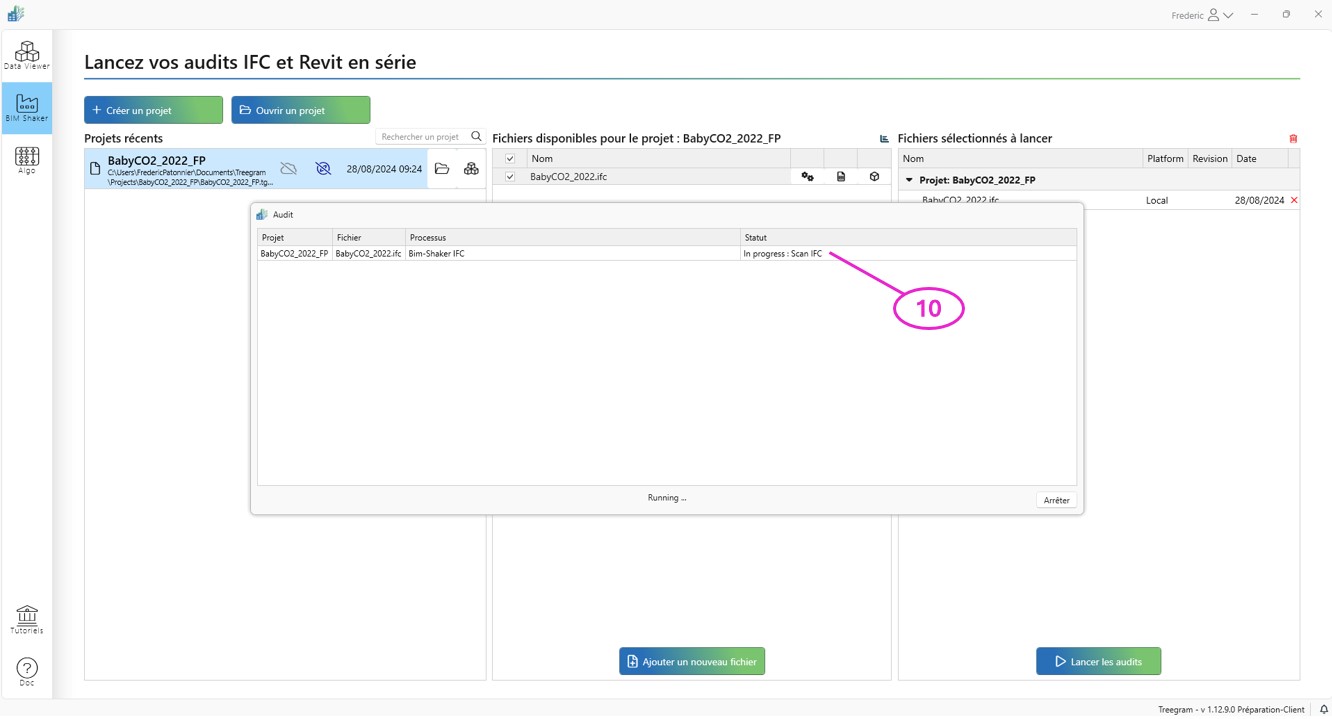
Task: Toggle the select-all checkbox in Nom header
Action: (x=510, y=159)
